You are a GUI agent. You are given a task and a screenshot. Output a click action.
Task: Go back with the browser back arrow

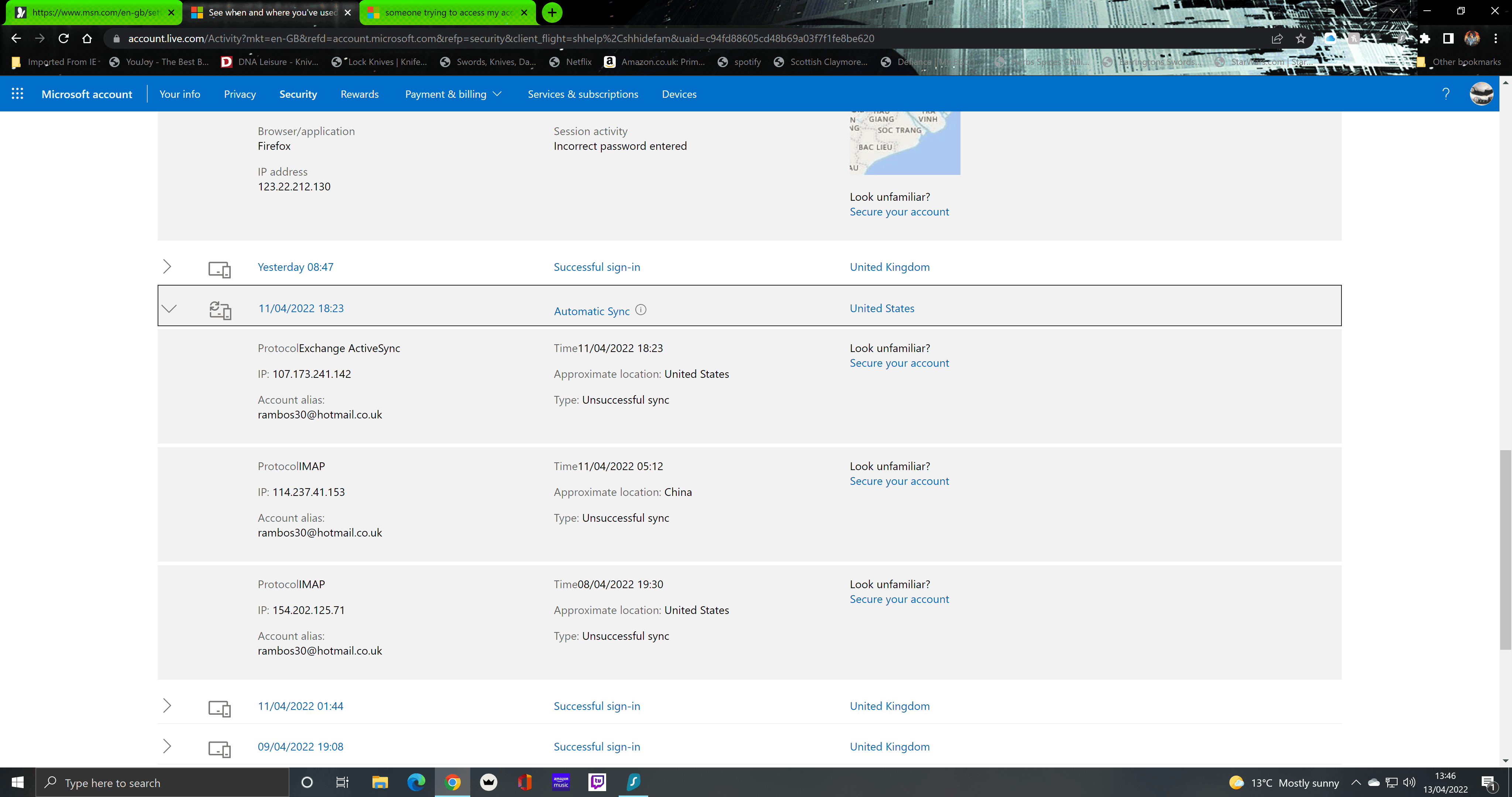coord(16,38)
